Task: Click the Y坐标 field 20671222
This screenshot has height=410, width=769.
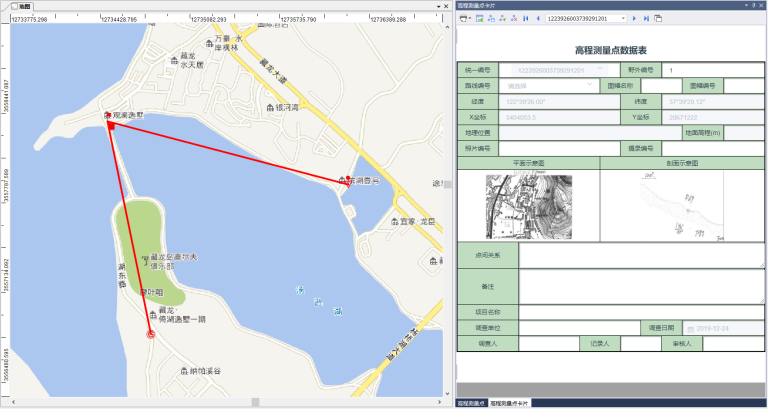Action: point(713,118)
